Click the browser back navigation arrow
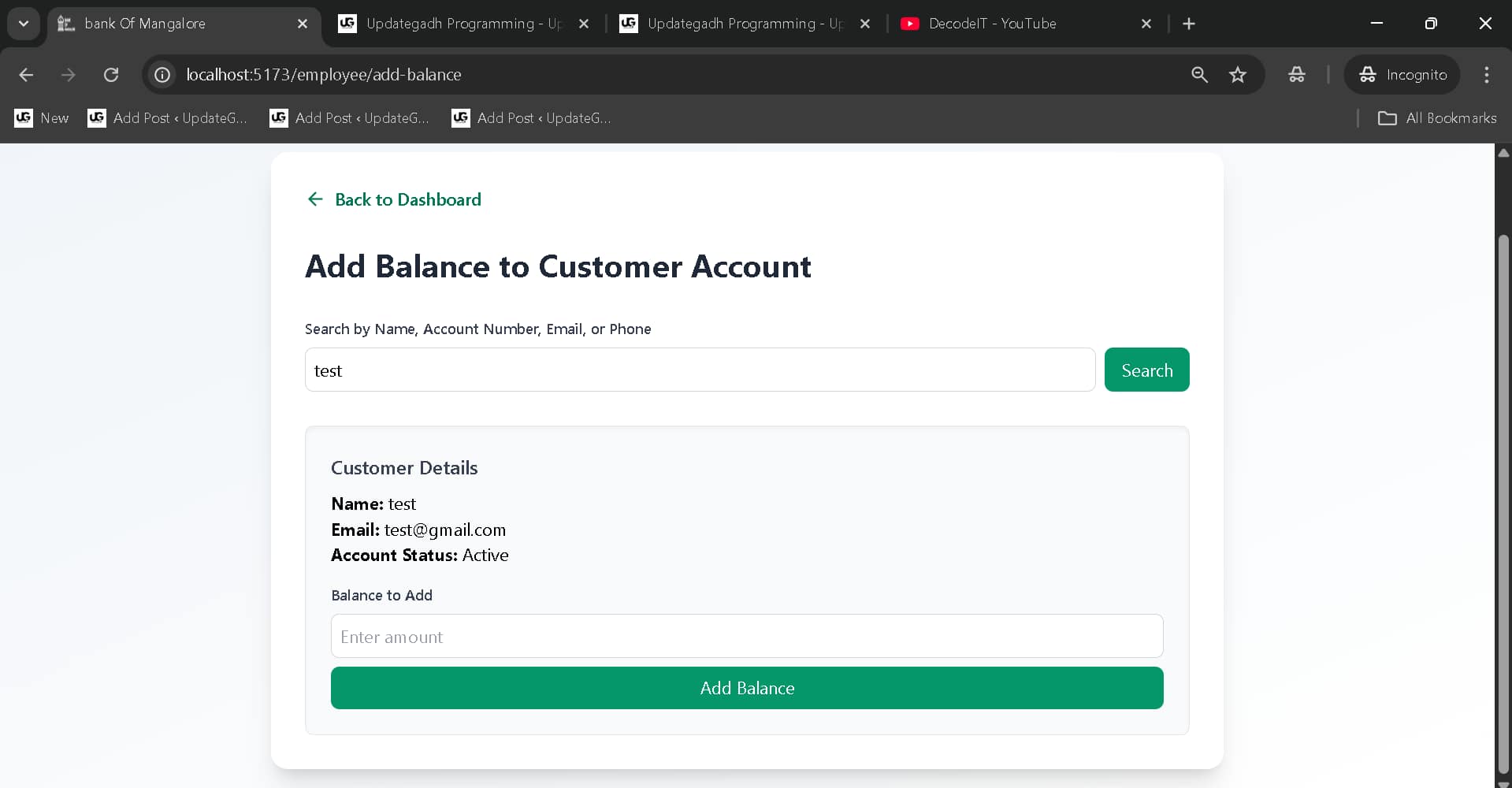 26,75
